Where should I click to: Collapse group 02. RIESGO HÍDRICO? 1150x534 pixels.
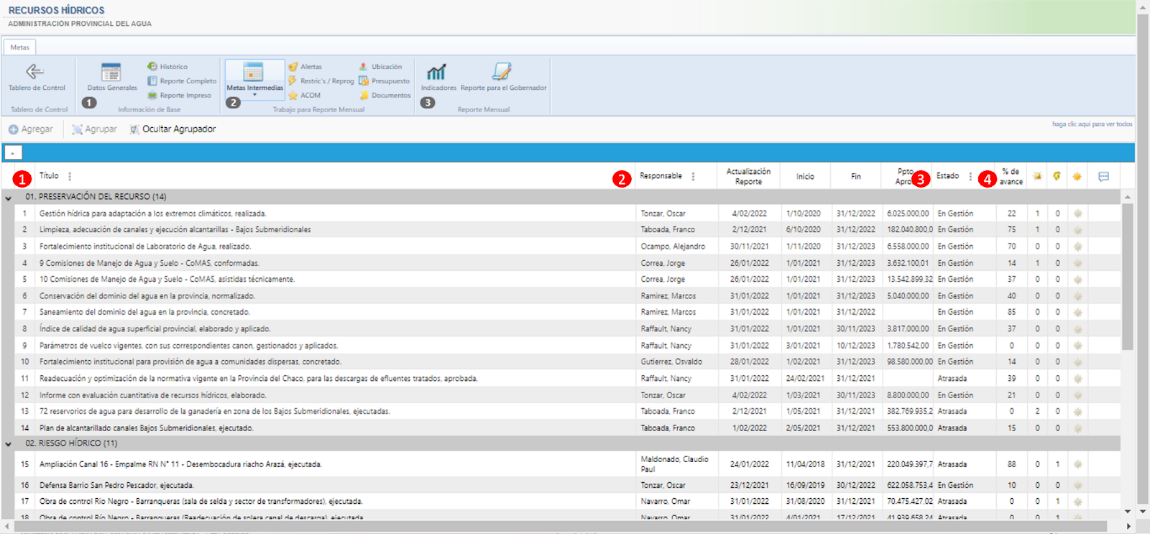click(8, 444)
